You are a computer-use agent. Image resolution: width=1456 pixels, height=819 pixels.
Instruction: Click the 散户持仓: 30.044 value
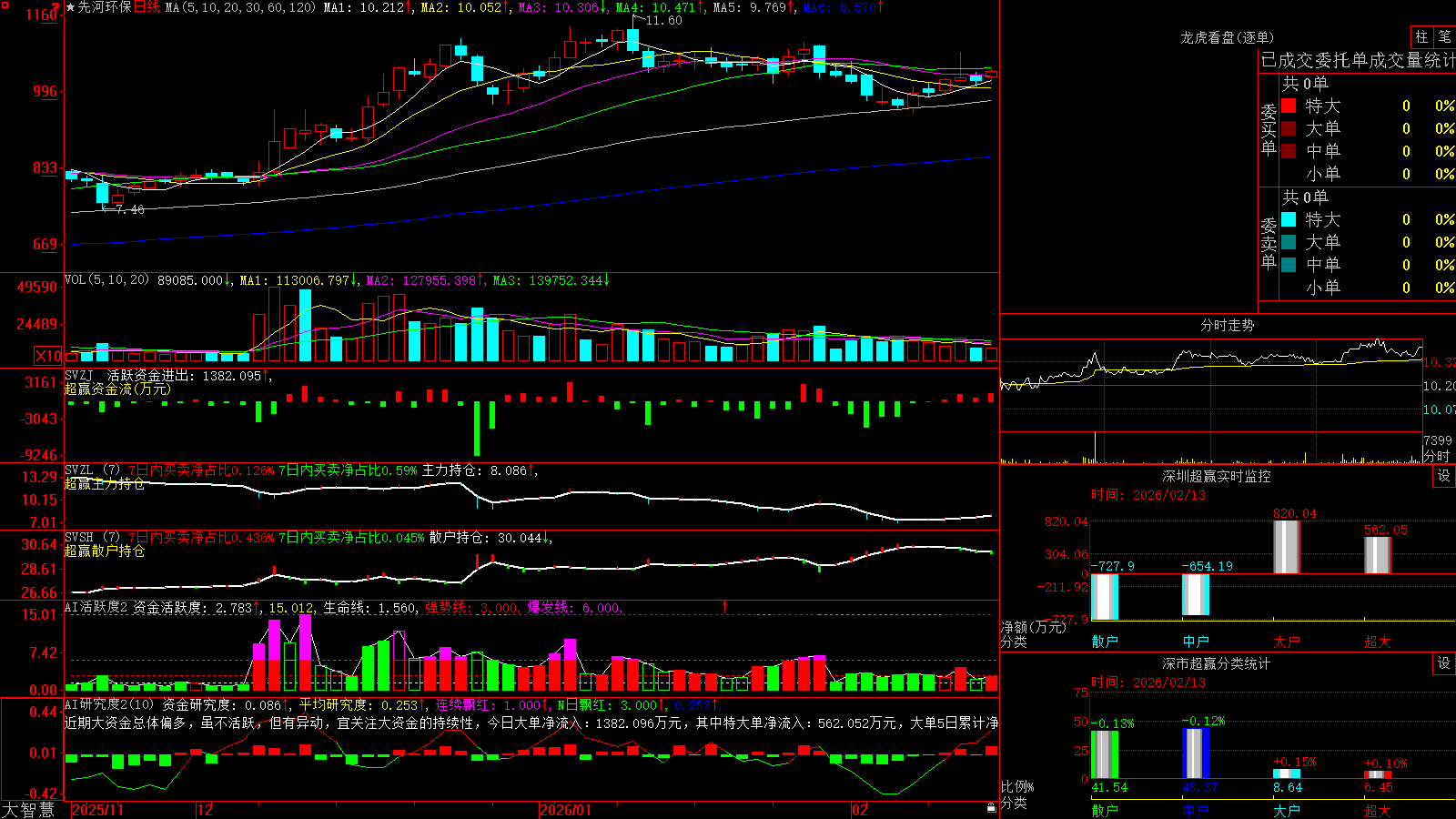click(x=486, y=538)
